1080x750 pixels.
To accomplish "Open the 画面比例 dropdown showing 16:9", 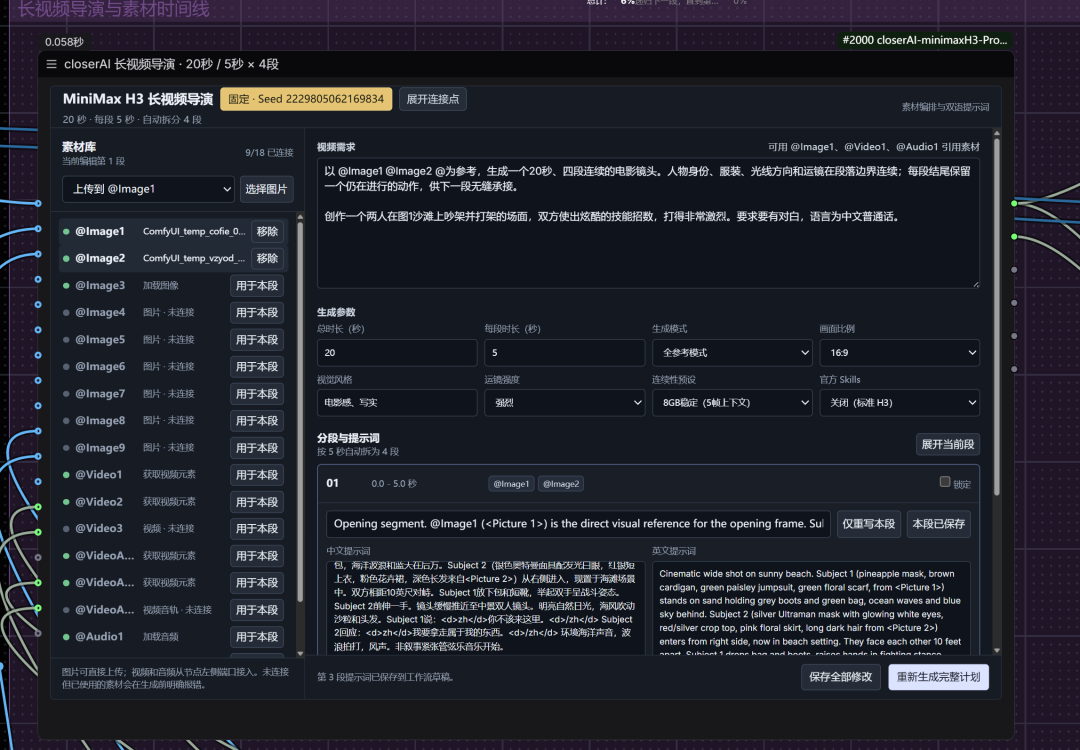I will (900, 353).
